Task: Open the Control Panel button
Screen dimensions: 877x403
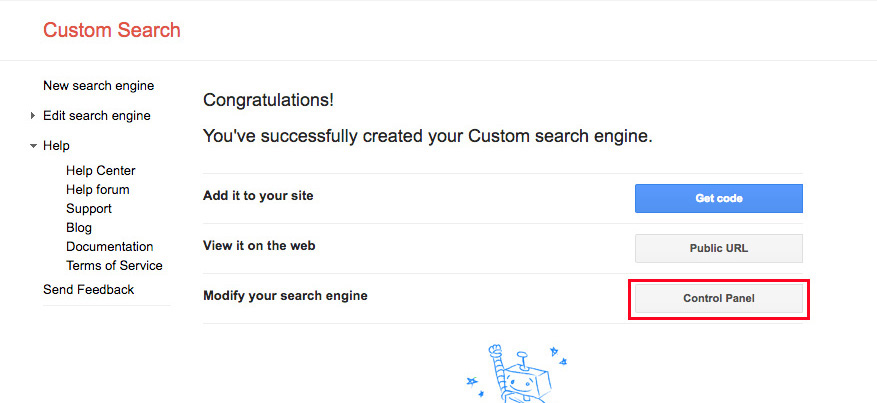Action: (x=719, y=298)
